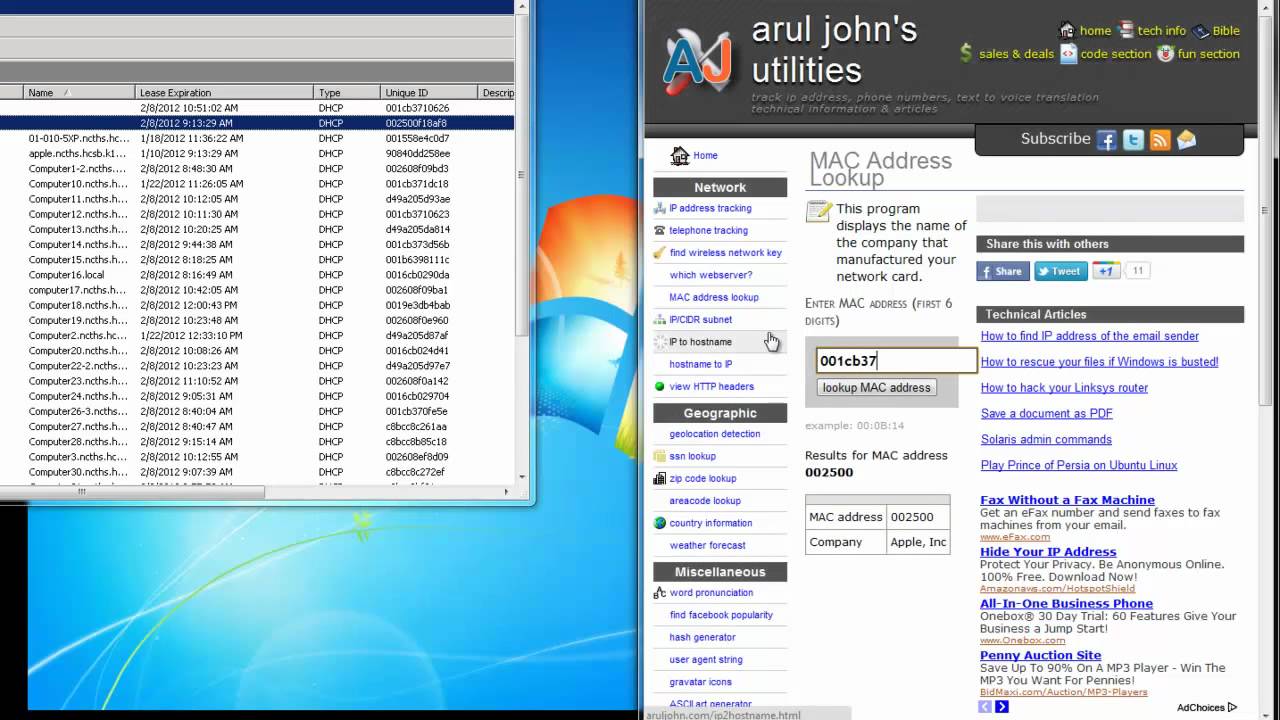The height and width of the screenshot is (720, 1280).
Task: Click the notepad icon beside program description
Action: coord(819,211)
